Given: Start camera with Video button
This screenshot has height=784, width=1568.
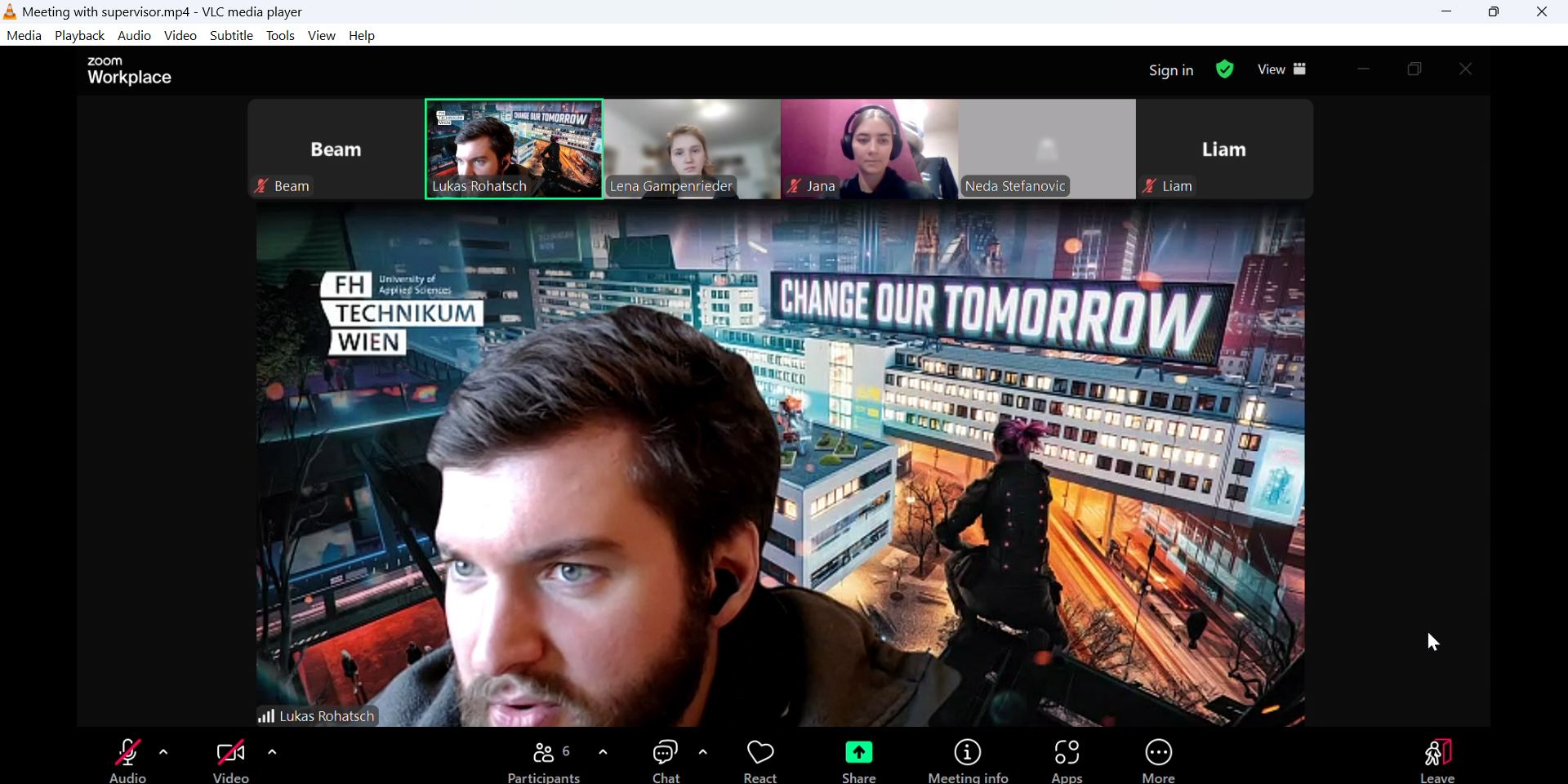Looking at the screenshot, I should tap(231, 760).
